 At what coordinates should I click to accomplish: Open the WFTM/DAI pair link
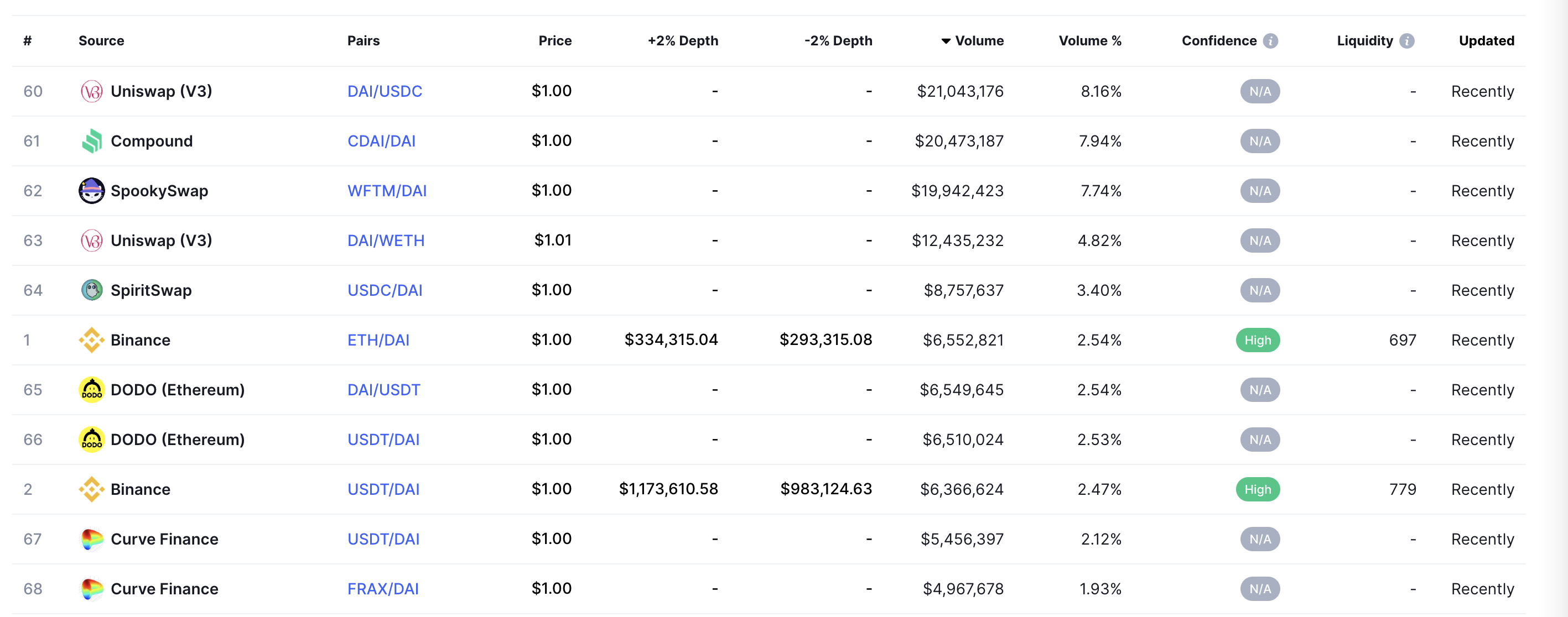387,191
